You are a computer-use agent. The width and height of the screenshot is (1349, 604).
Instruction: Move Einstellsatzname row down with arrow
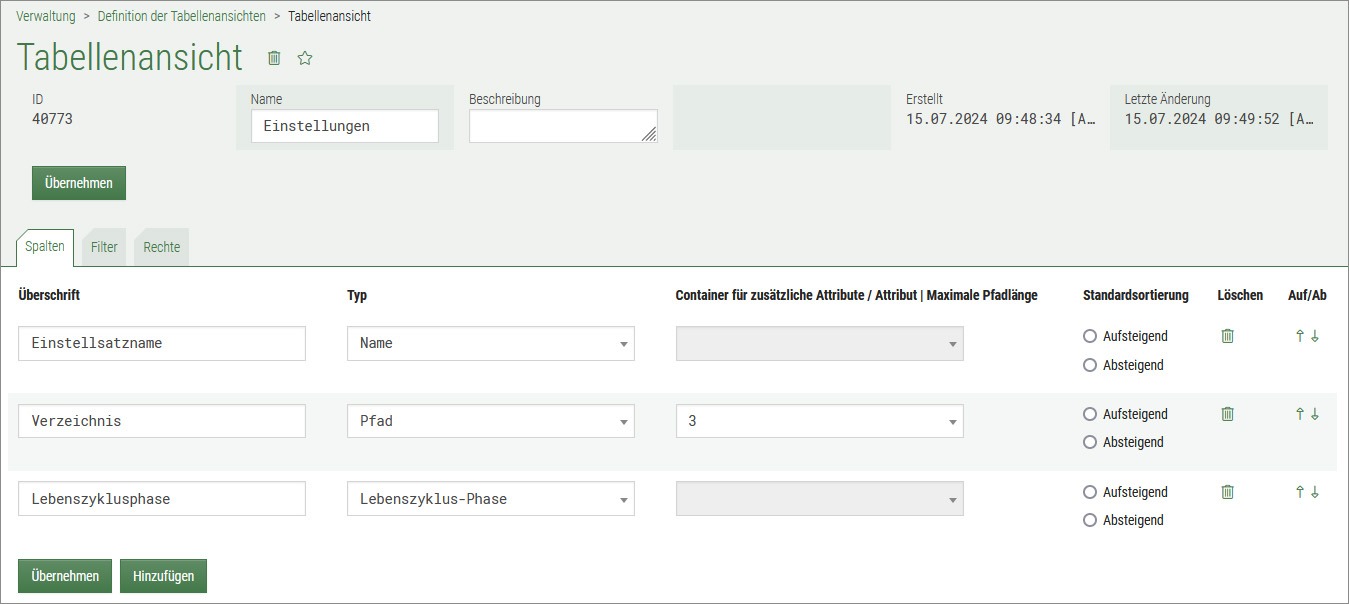coord(1315,336)
